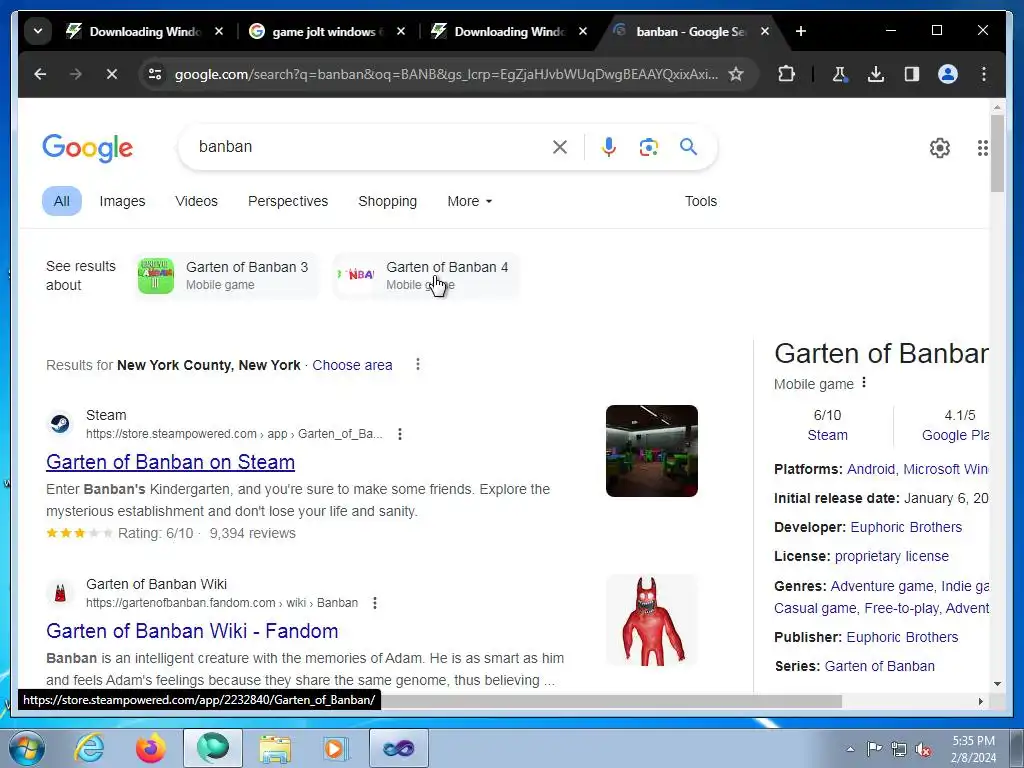Click the muted volume tray icon

click(923, 749)
